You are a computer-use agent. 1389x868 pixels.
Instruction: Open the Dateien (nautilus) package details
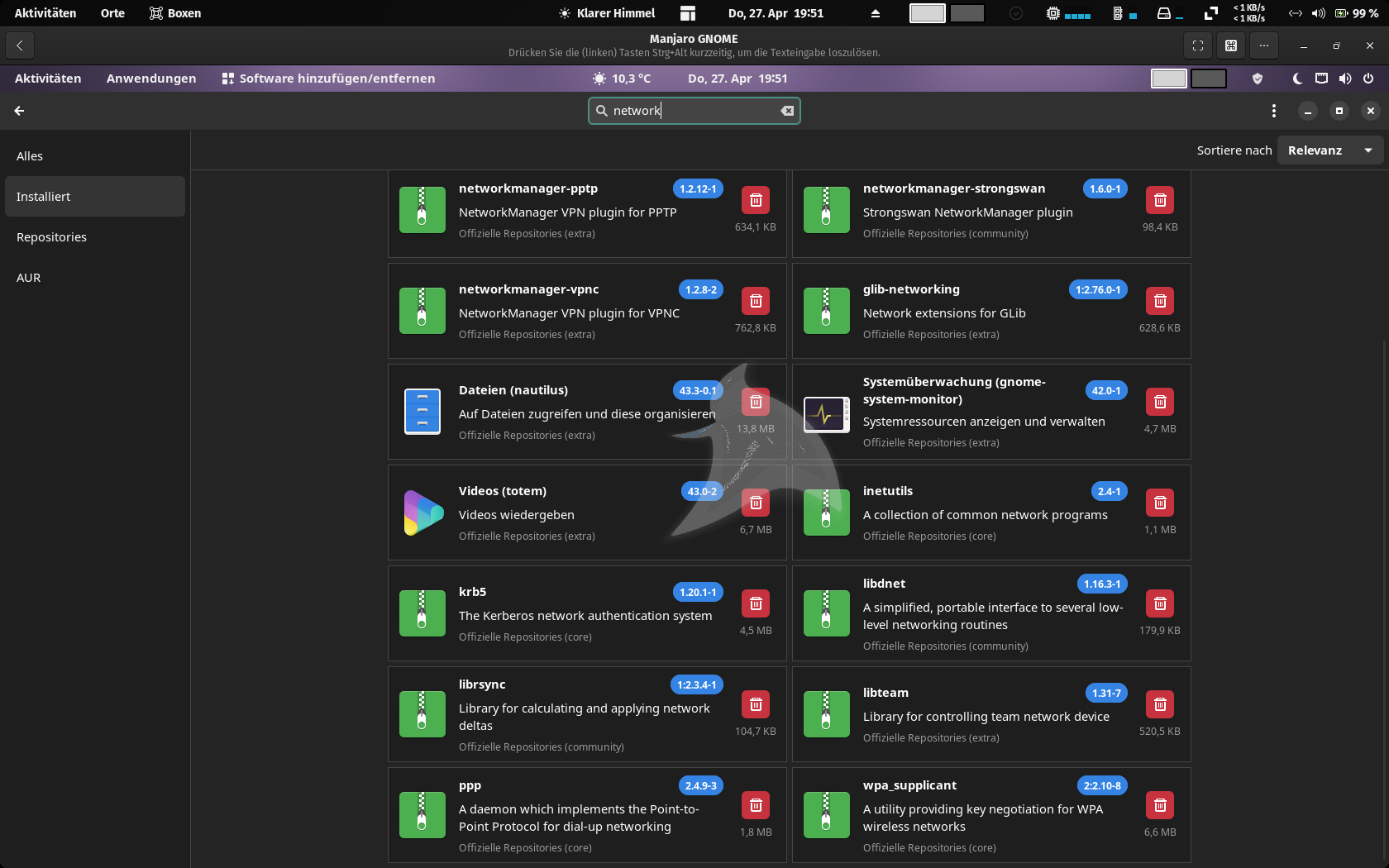coord(513,390)
